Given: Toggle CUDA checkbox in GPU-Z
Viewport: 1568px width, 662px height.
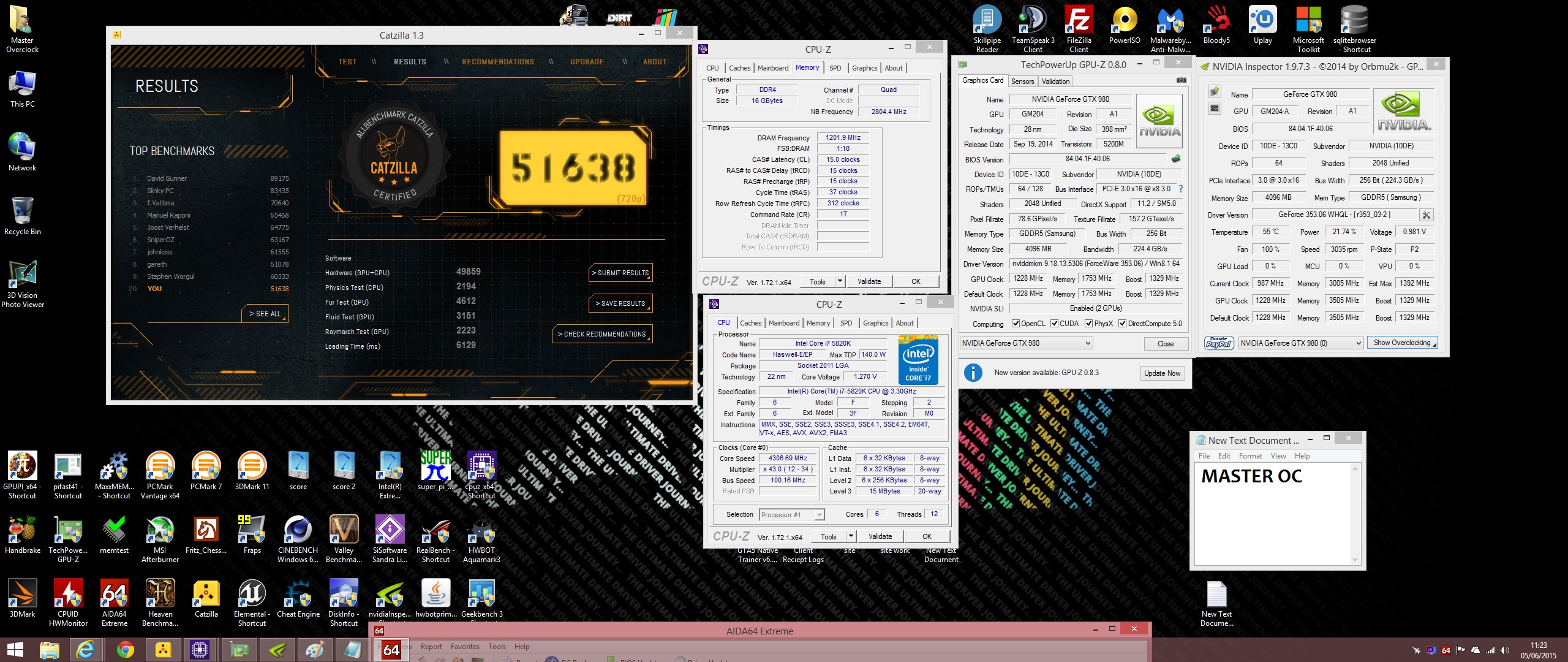Looking at the screenshot, I should (x=1054, y=324).
